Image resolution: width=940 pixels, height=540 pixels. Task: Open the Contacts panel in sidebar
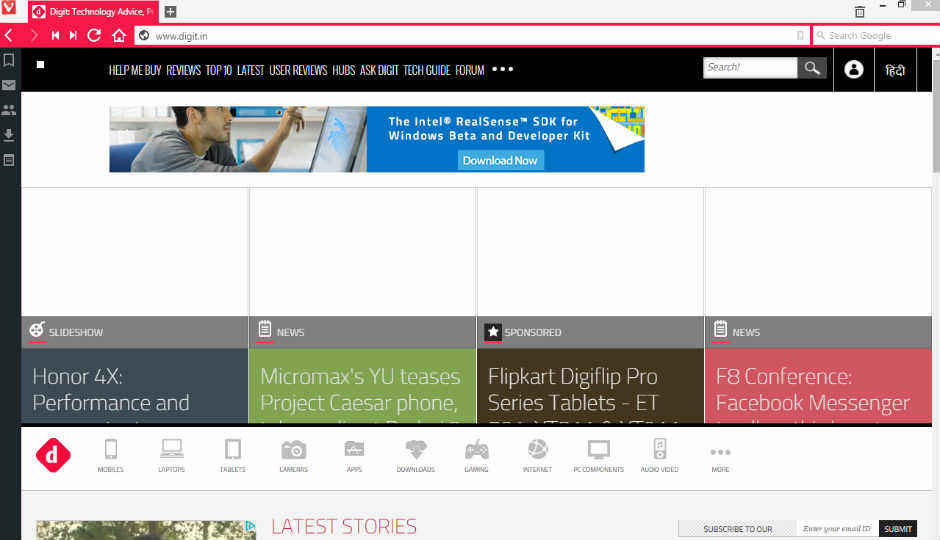tap(9, 110)
